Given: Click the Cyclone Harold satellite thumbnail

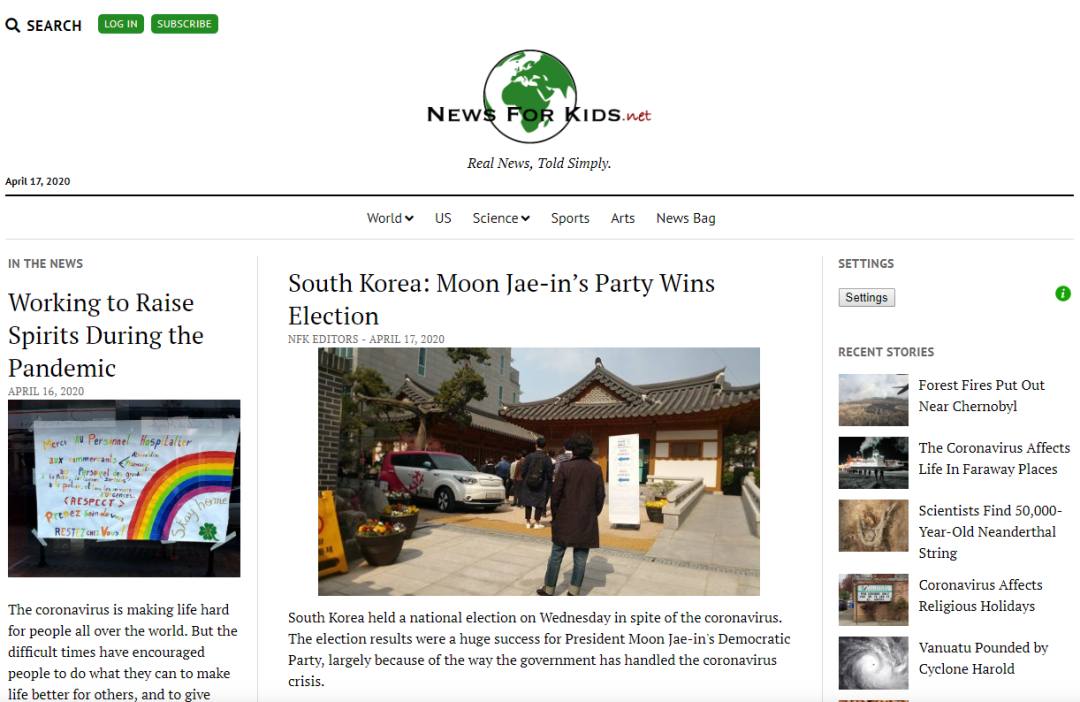Looking at the screenshot, I should (873, 663).
